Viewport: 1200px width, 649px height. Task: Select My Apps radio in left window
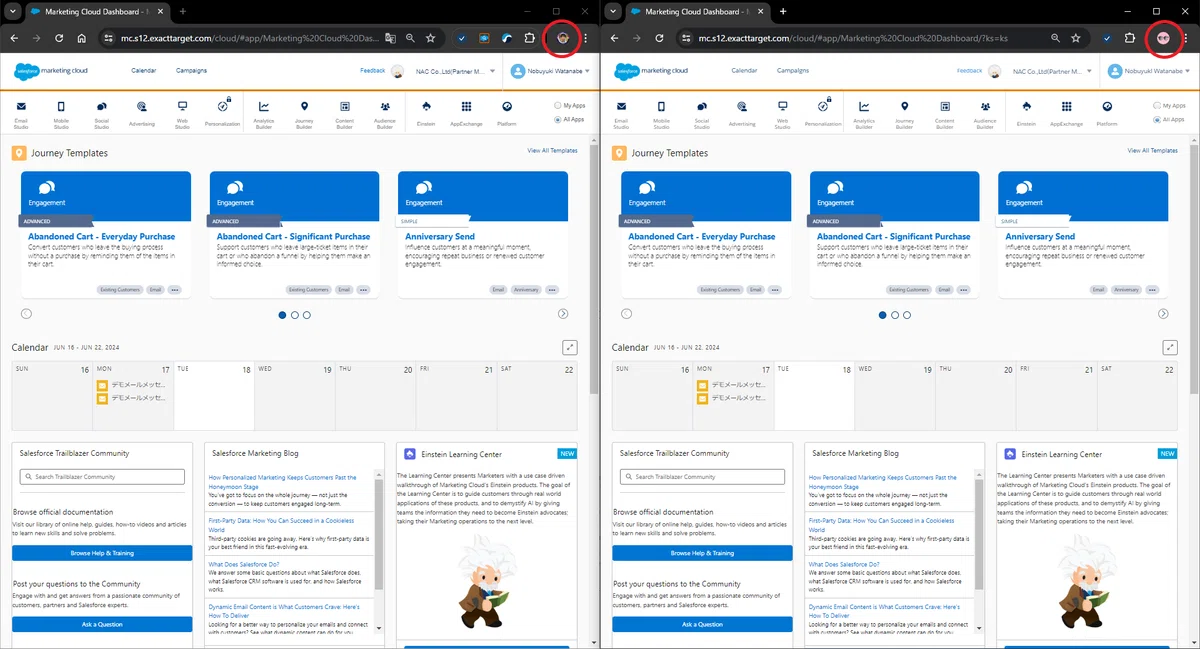pyautogui.click(x=557, y=105)
